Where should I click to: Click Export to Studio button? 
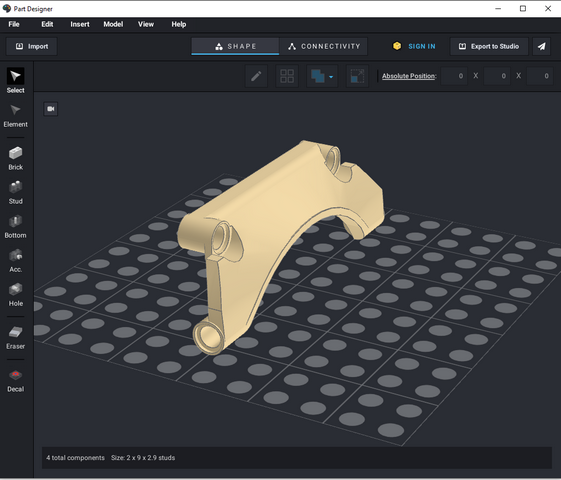[489, 46]
